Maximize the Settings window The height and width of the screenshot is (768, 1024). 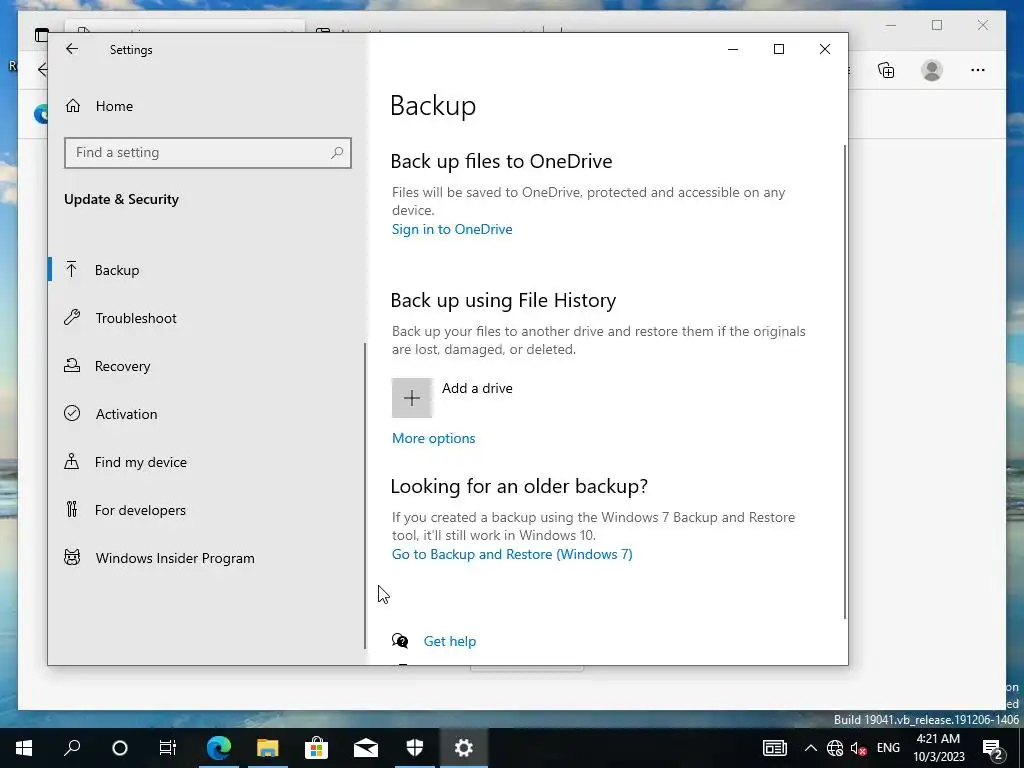point(778,49)
